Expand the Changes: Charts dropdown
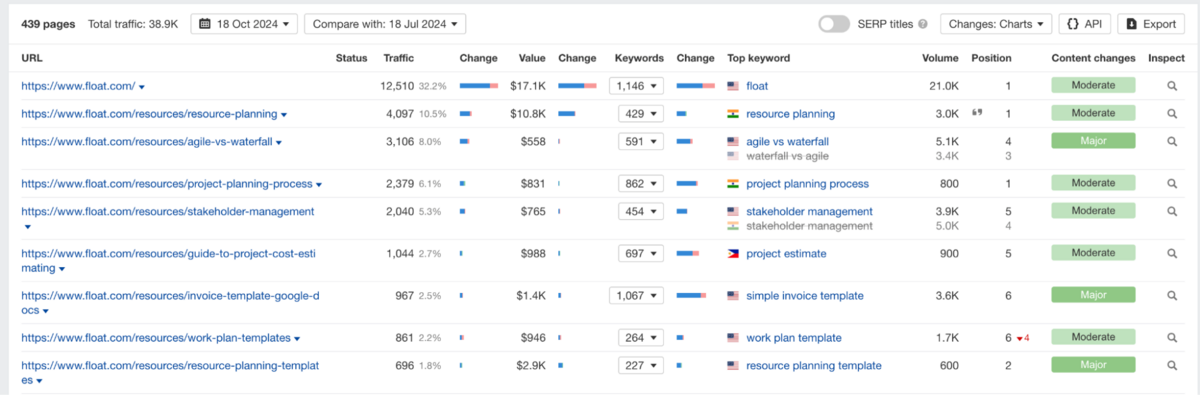 point(997,24)
